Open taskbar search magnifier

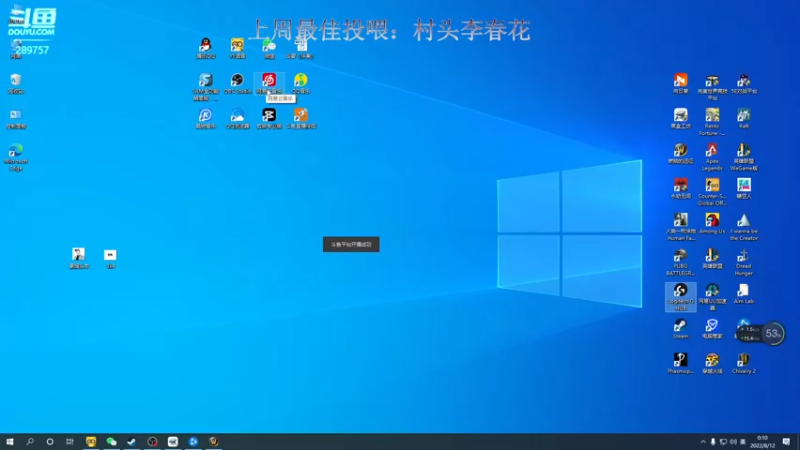30,441
